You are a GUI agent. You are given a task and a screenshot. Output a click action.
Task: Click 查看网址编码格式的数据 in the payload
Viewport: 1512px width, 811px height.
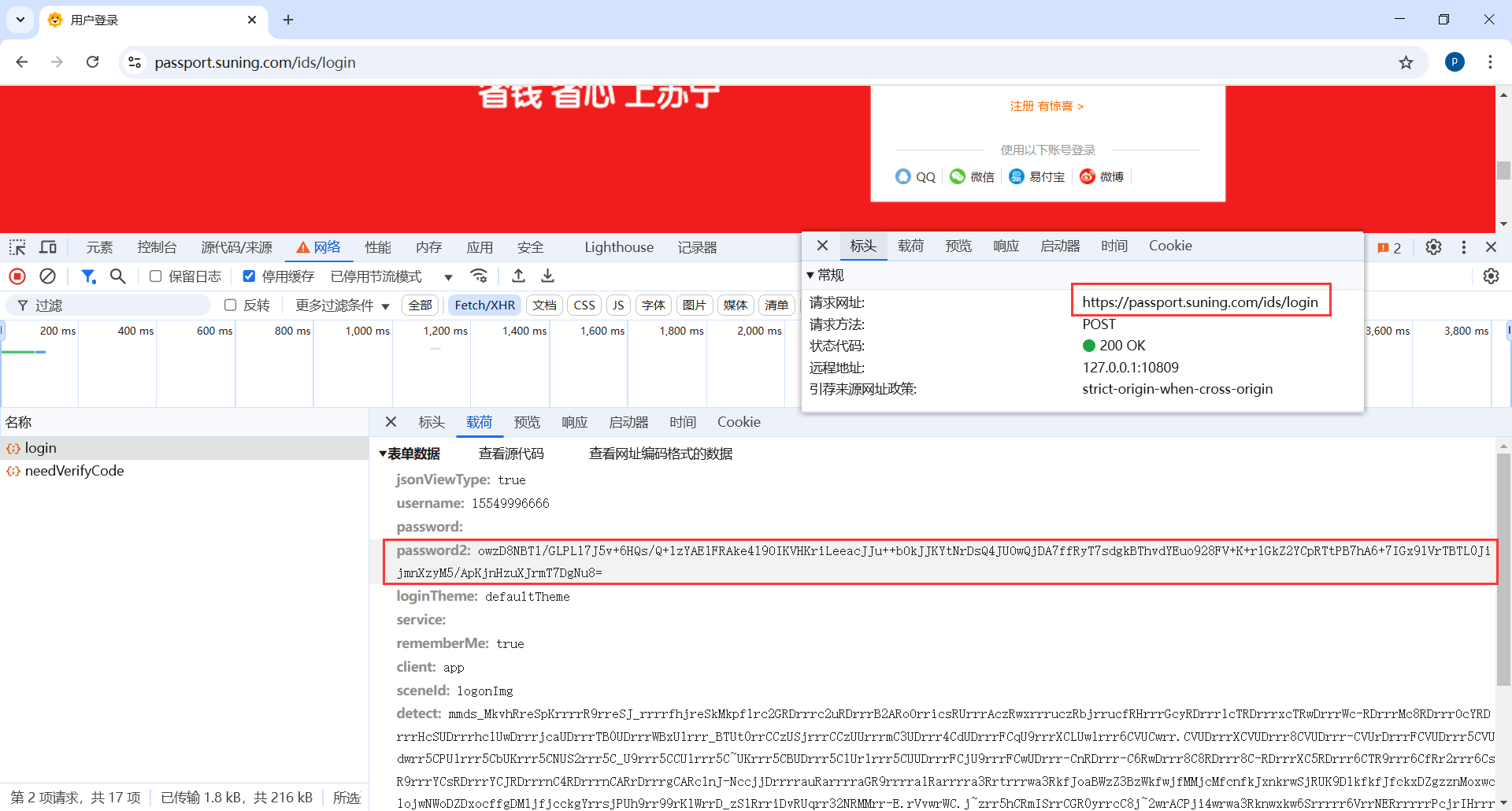coord(661,454)
